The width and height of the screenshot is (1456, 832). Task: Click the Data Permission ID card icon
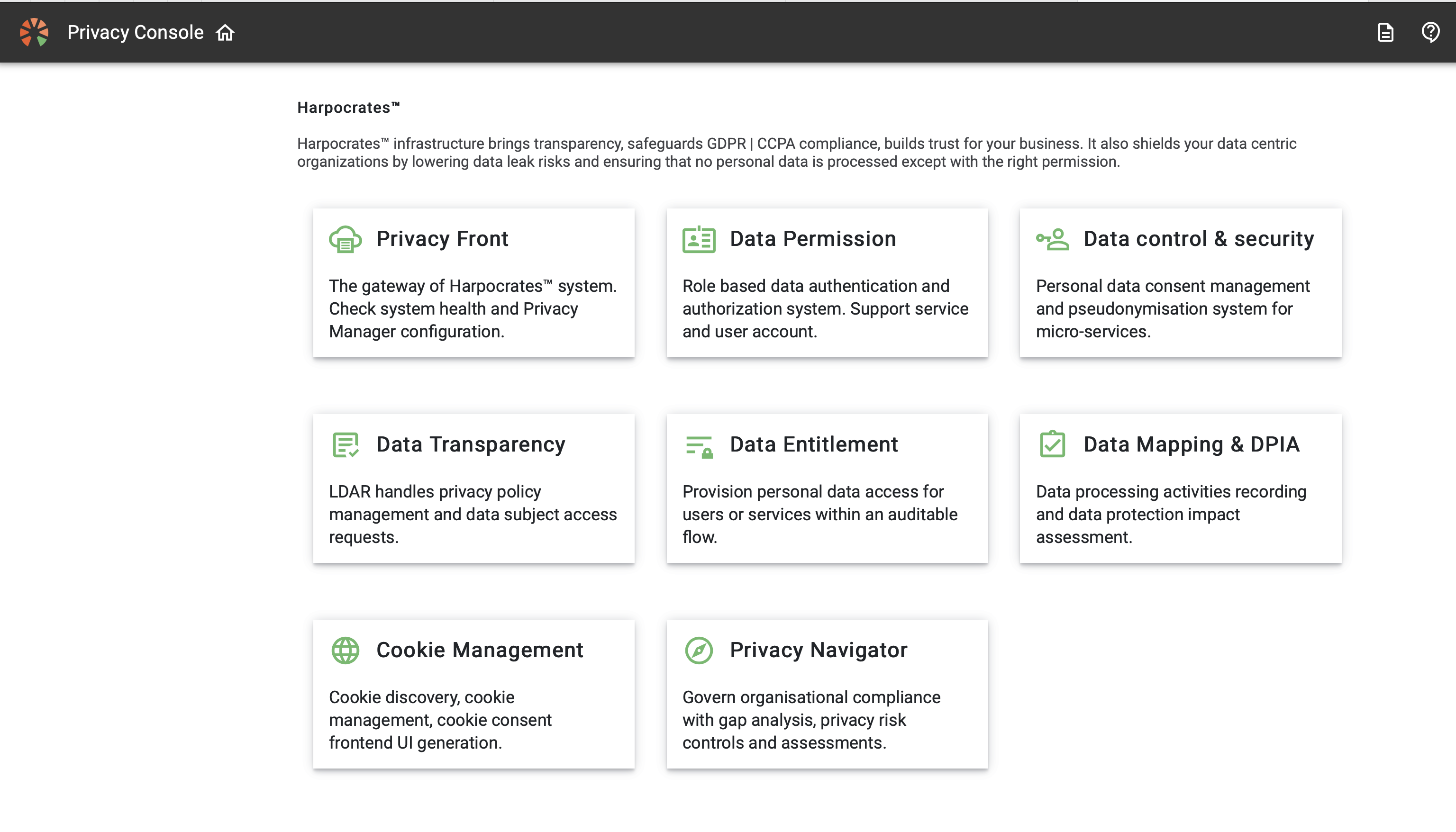tap(698, 239)
